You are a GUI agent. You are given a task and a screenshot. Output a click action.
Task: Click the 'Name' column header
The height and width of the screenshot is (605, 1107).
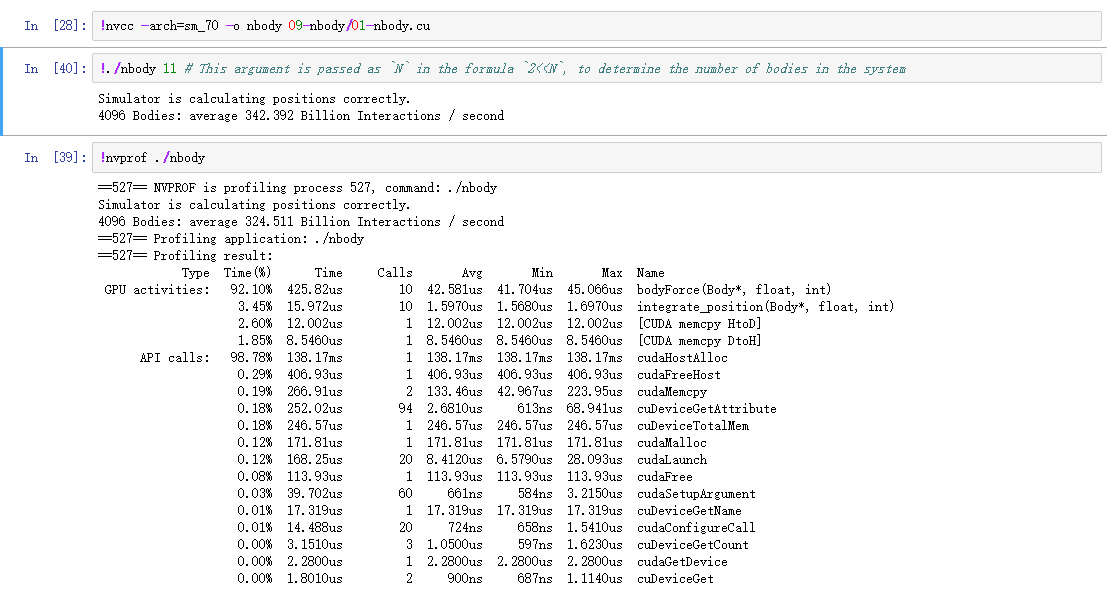650,273
